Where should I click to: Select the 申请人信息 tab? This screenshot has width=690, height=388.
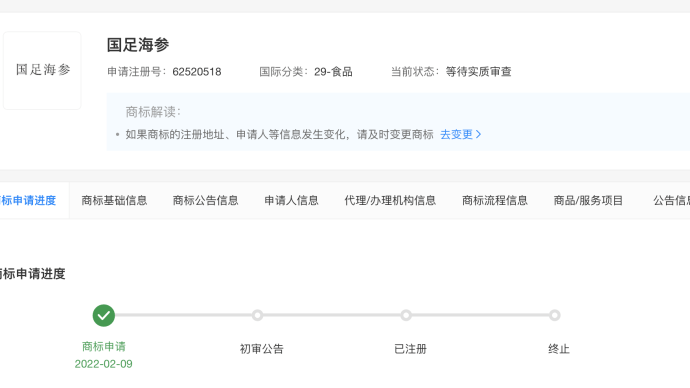291,201
